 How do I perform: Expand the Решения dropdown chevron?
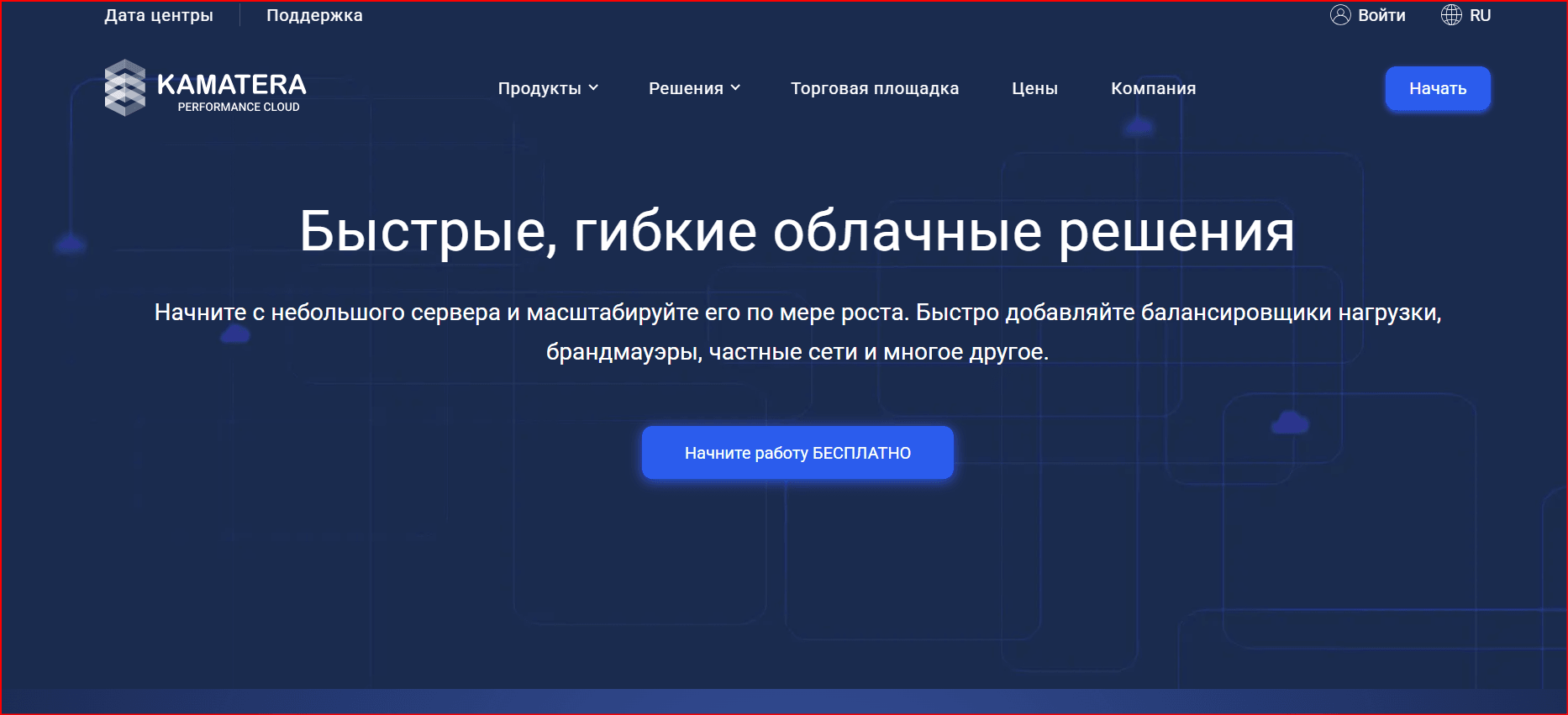click(735, 88)
